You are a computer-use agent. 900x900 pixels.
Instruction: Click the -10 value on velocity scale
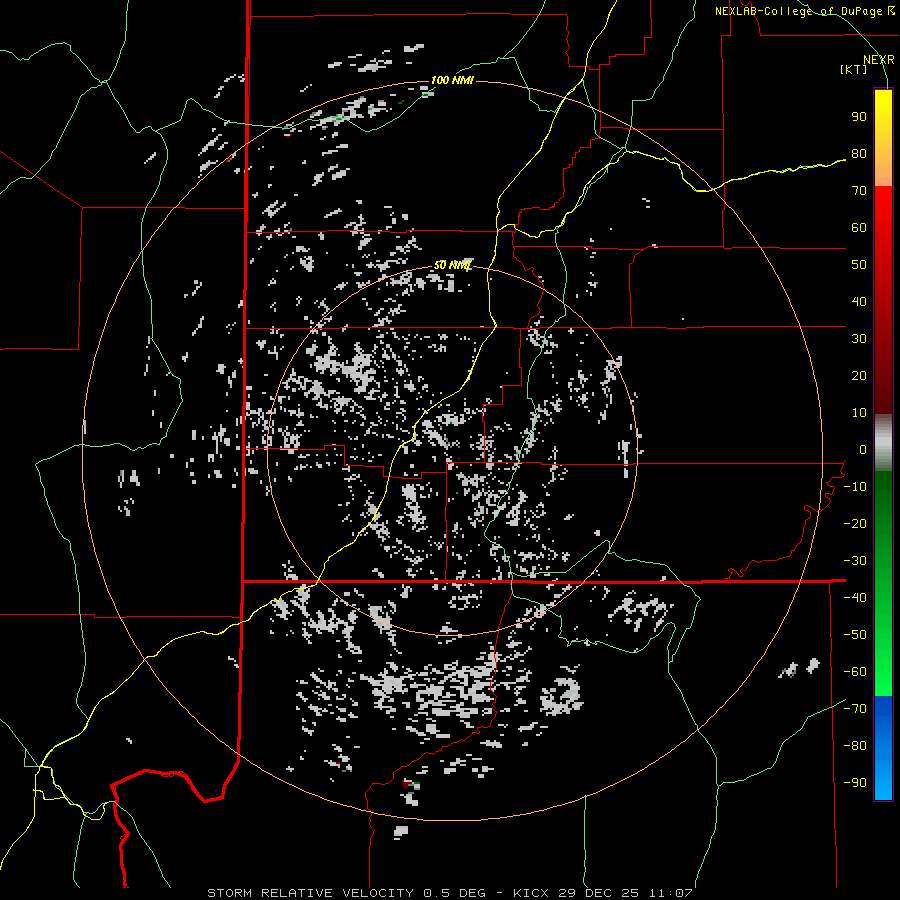855,487
